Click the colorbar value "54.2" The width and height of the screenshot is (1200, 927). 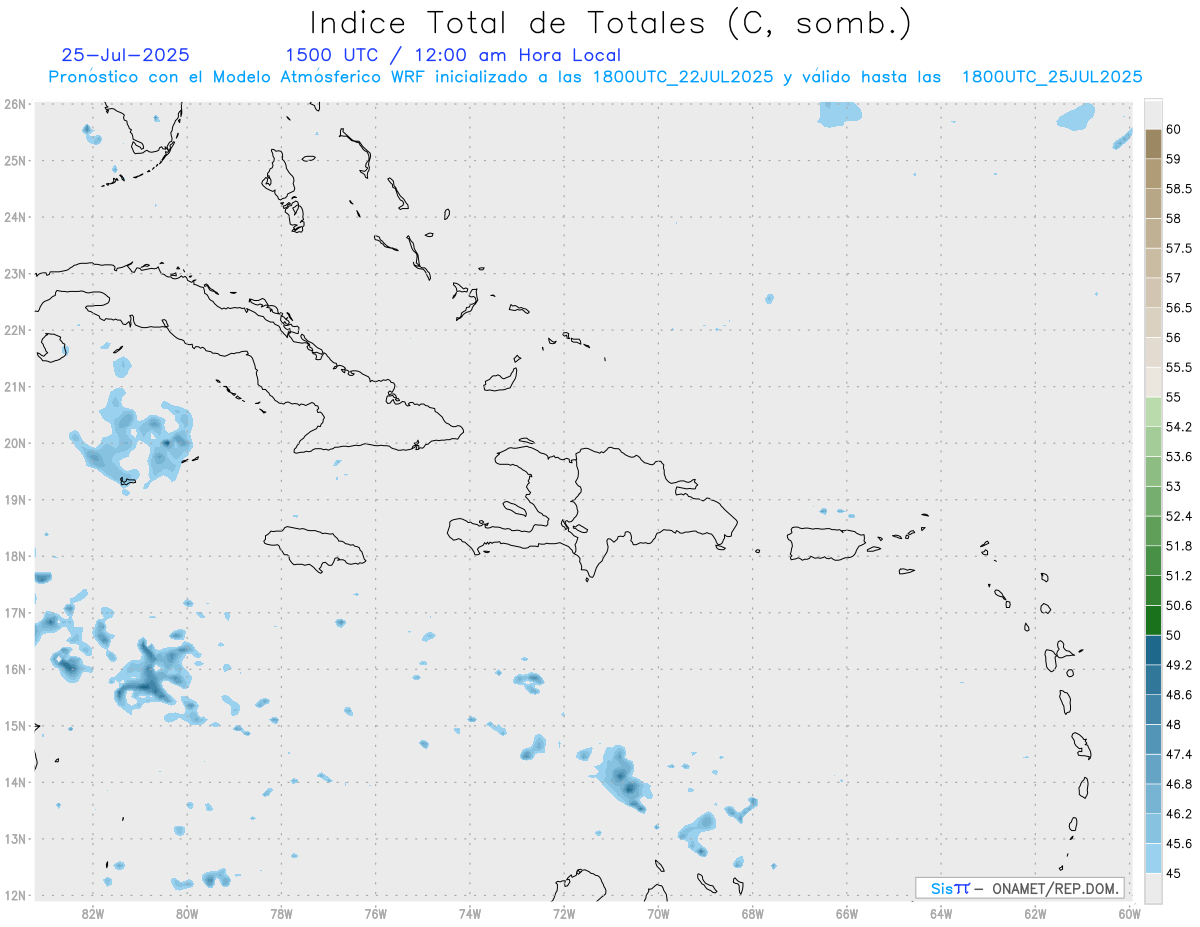pos(1178,427)
